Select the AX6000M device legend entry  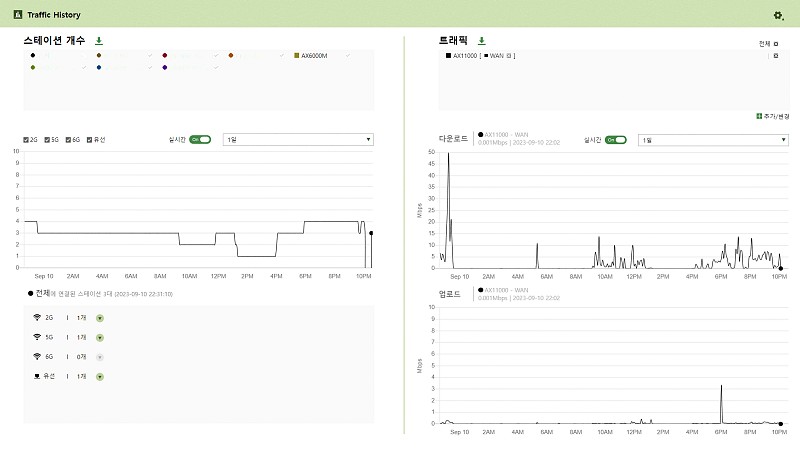tap(312, 56)
